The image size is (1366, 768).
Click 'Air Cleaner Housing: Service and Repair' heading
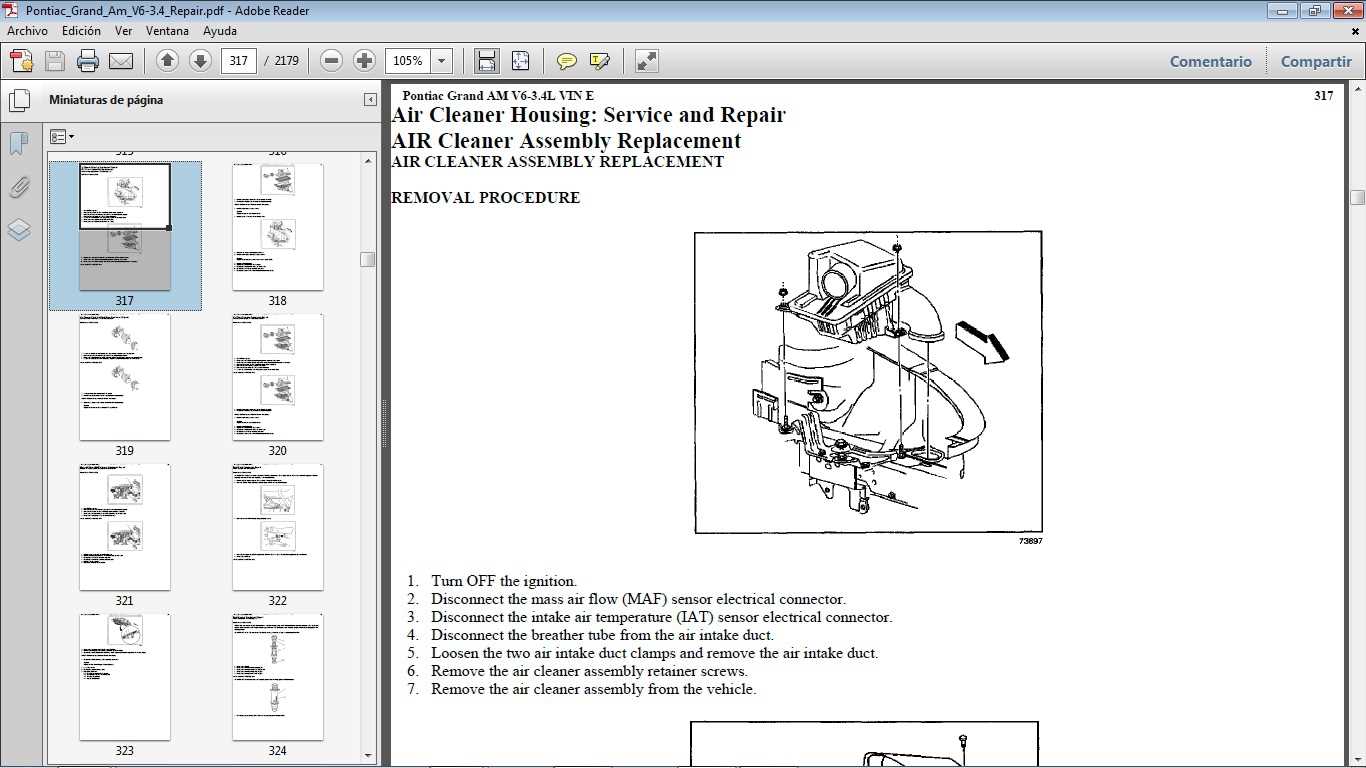click(588, 115)
